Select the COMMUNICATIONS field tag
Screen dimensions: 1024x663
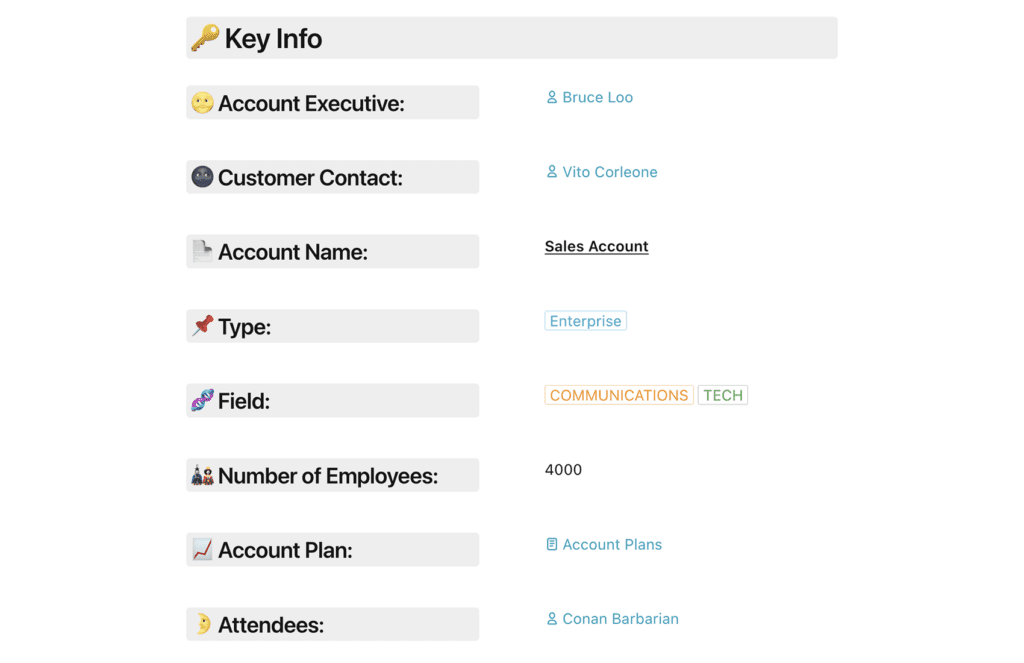pos(619,395)
